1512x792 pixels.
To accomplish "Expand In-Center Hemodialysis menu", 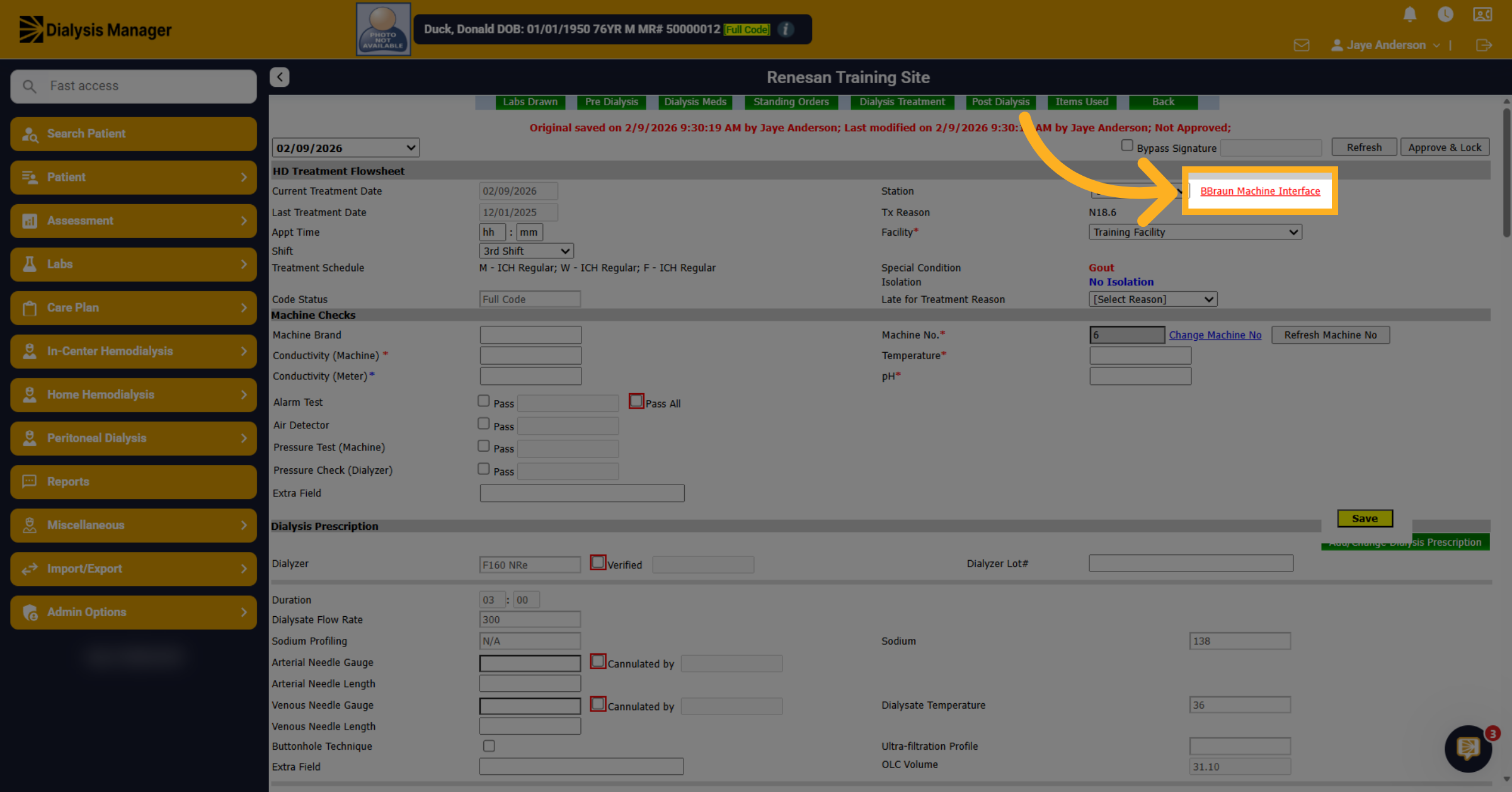I will (x=134, y=351).
